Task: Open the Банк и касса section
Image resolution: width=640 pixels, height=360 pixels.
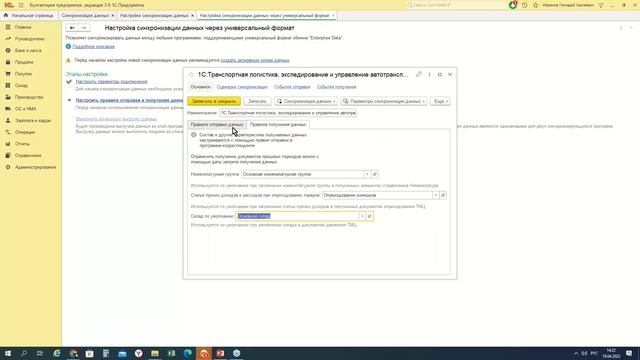Action: (x=28, y=50)
